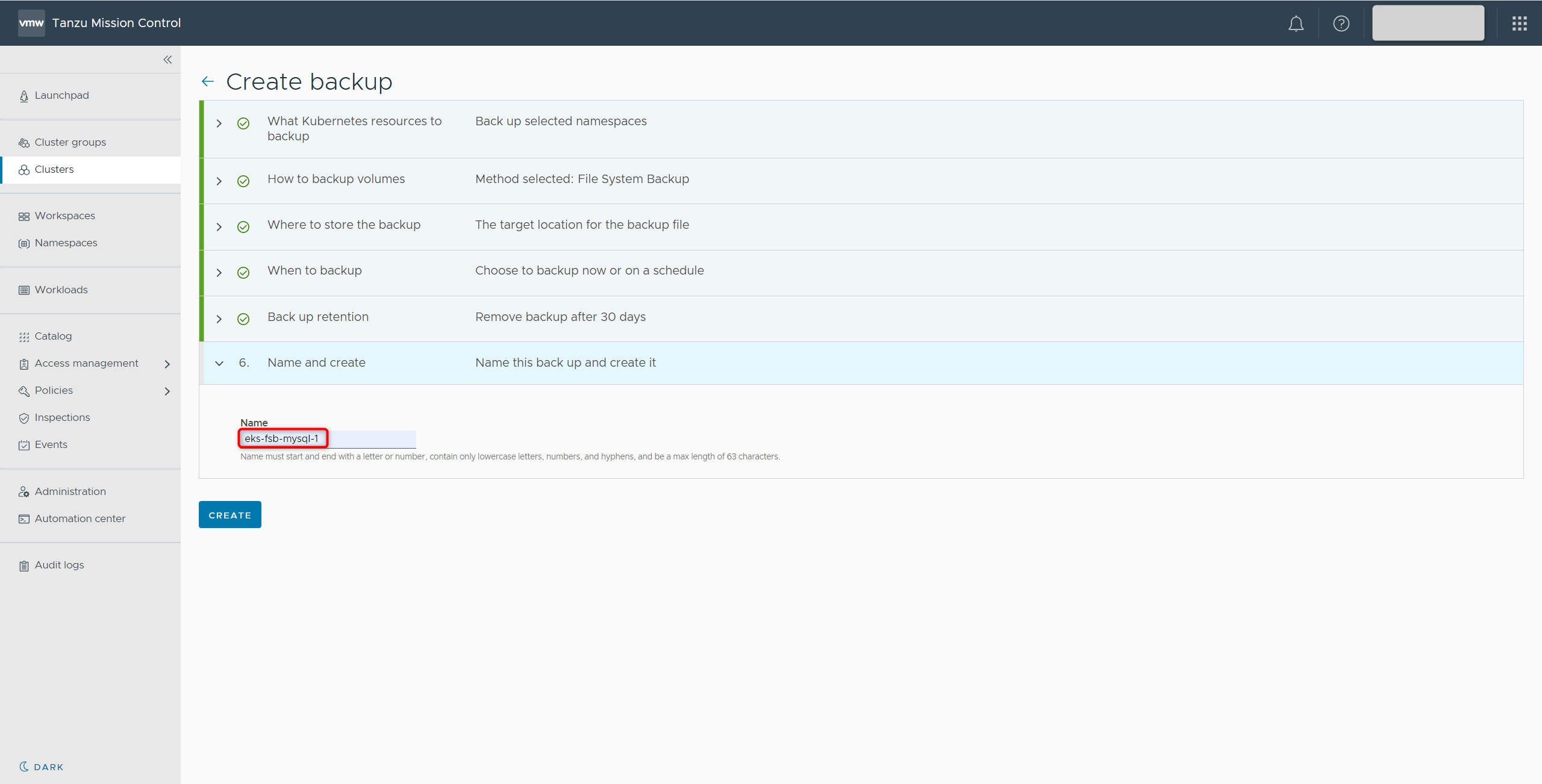This screenshot has width=1542, height=784.
Task: Switch to DARK theme mode
Action: pyautogui.click(x=41, y=767)
